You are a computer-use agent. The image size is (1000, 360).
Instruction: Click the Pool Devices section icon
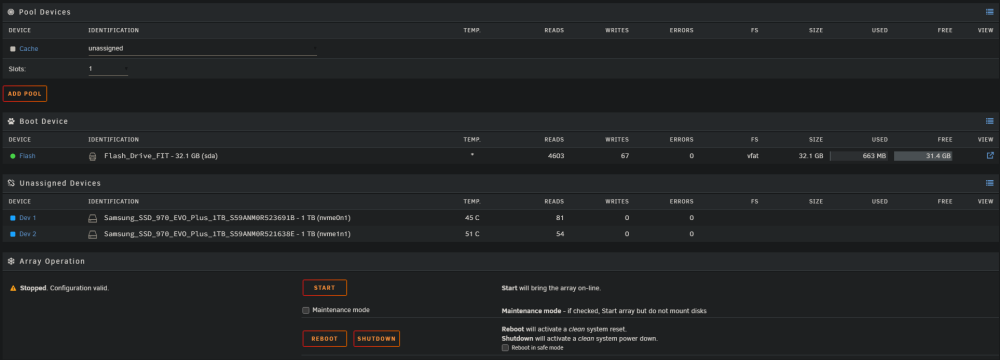click(x=11, y=12)
